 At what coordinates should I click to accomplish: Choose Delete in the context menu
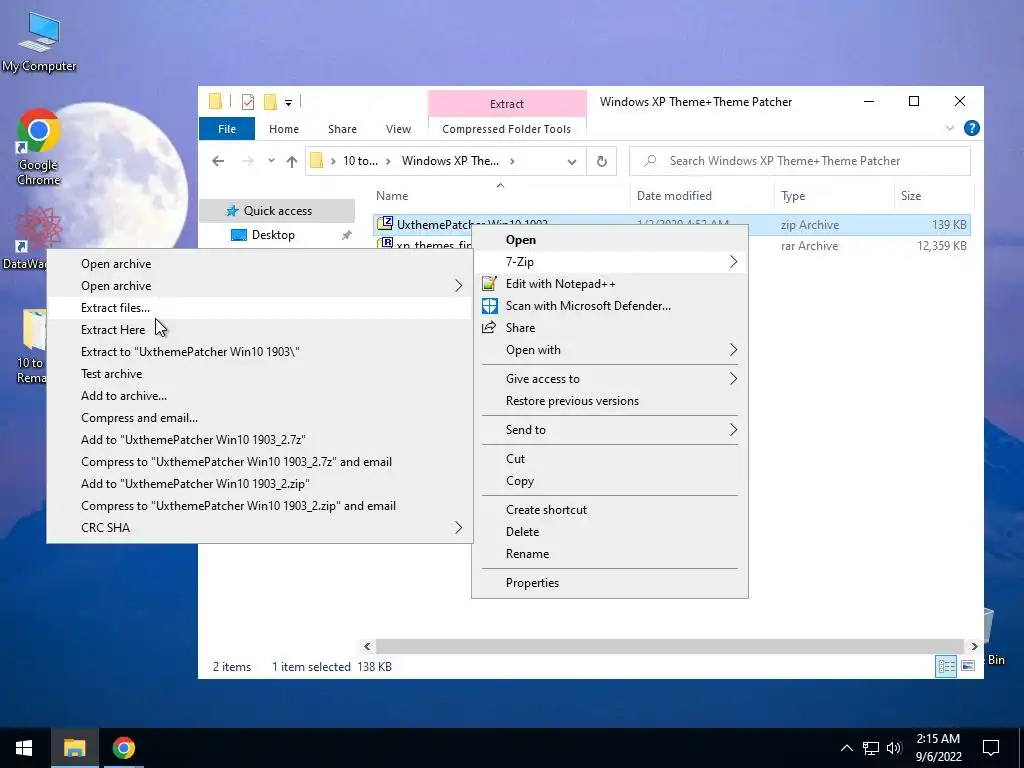click(609, 532)
